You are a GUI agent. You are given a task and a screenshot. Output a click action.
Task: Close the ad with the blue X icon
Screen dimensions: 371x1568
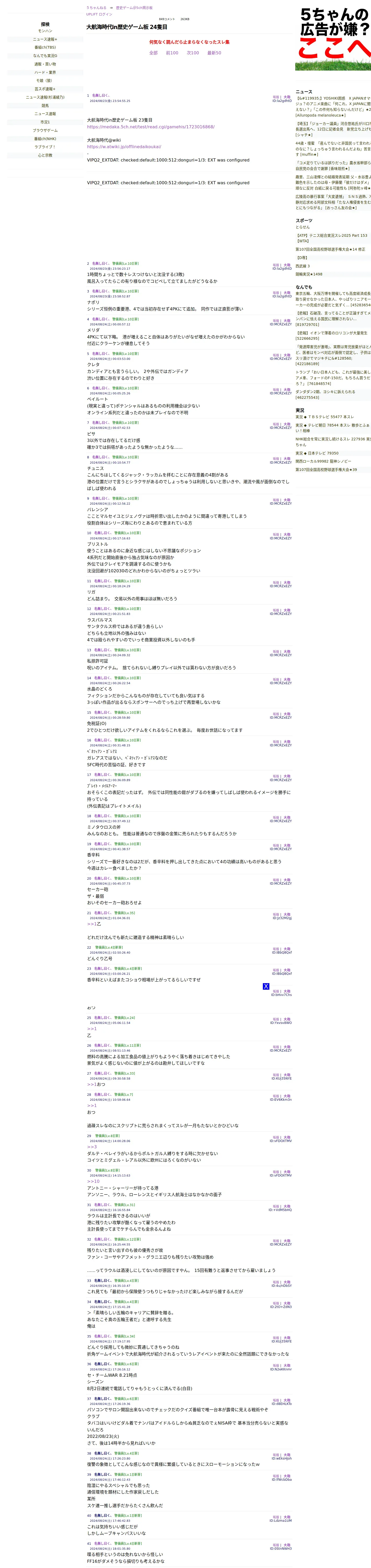(266, 986)
